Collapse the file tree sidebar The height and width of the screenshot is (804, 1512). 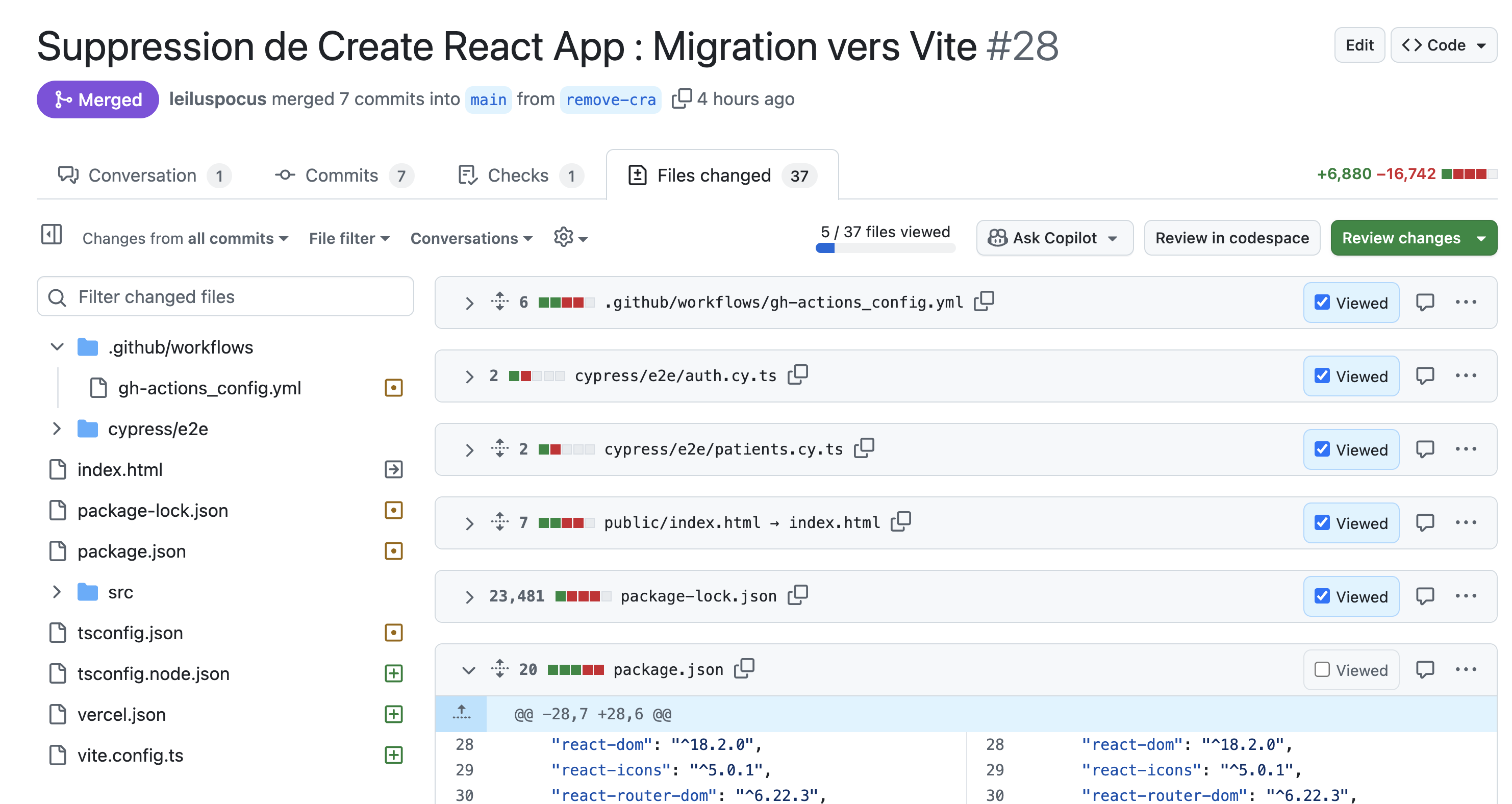[x=51, y=234]
